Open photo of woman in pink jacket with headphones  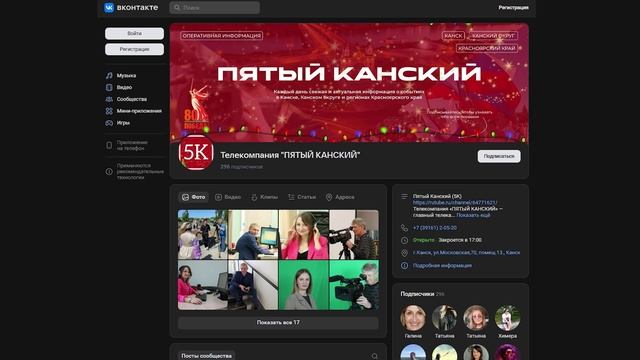pos(303,235)
